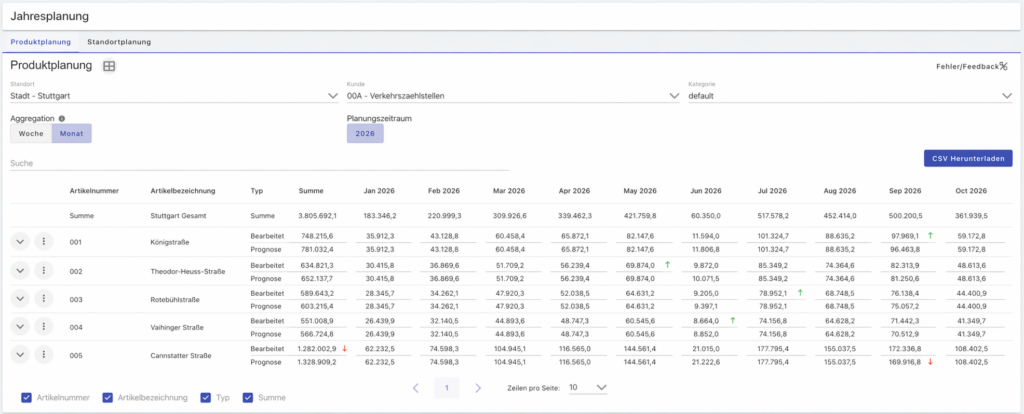Viewport: 1024px width, 414px height.
Task: Switch aggregation to Woche
Action: tap(31, 133)
